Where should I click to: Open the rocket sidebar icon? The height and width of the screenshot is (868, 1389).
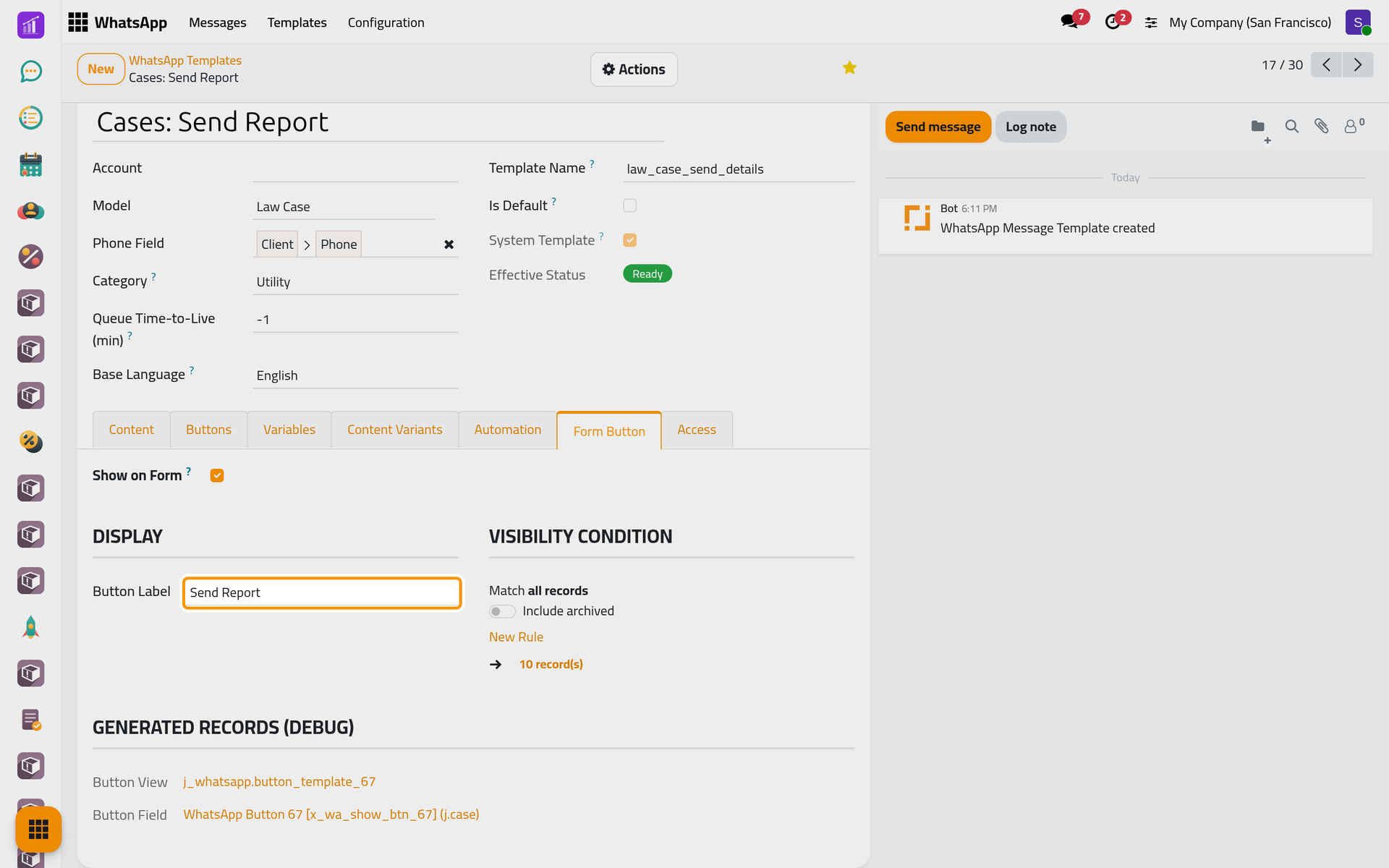(30, 627)
